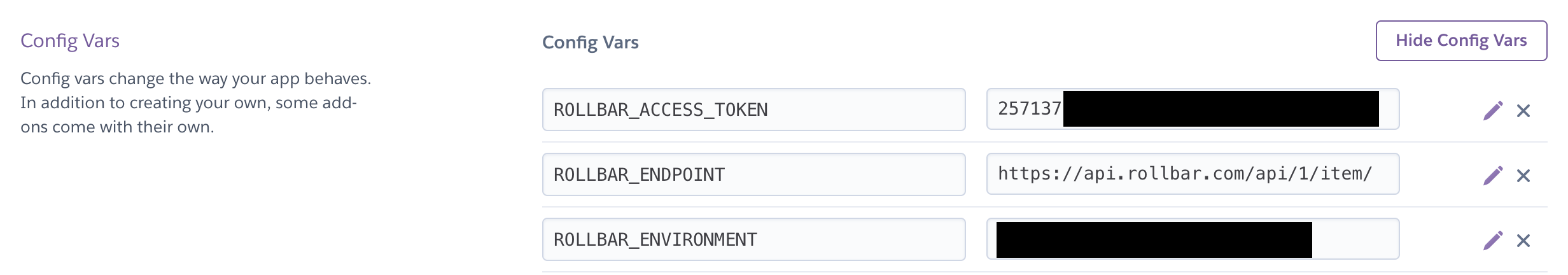This screenshot has height=275, width=1568.
Task: Remove the ROLLBAR_ENDPOINT config var
Action: click(1523, 176)
